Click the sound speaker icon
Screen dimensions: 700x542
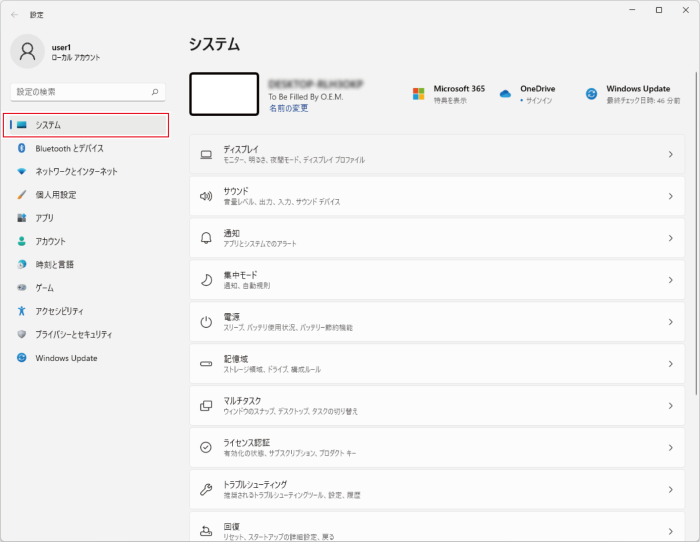(x=206, y=196)
